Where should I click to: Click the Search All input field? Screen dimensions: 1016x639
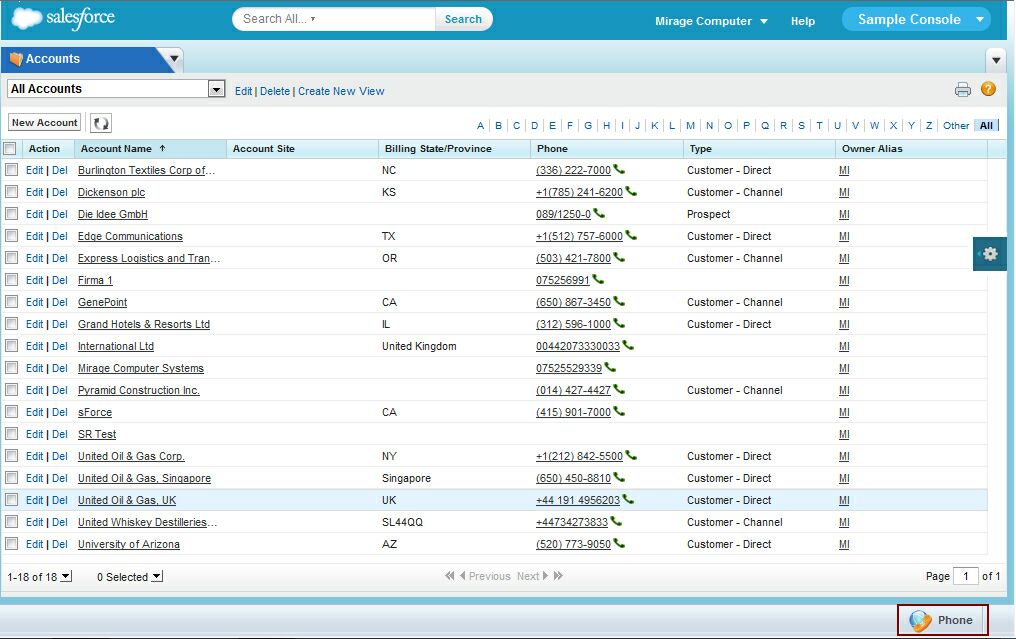(x=335, y=19)
